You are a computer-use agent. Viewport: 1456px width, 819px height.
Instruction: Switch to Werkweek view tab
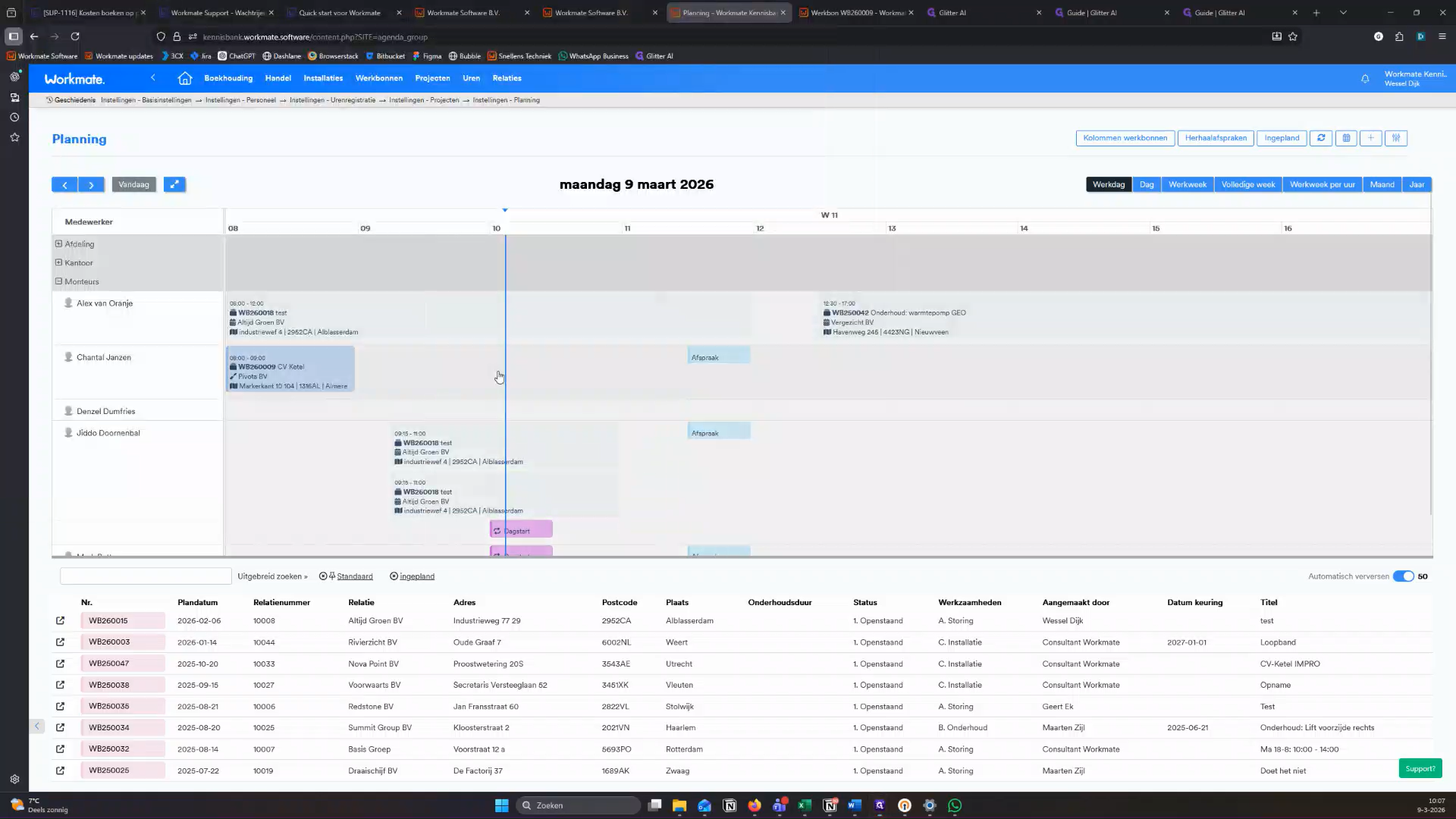pos(1187,184)
